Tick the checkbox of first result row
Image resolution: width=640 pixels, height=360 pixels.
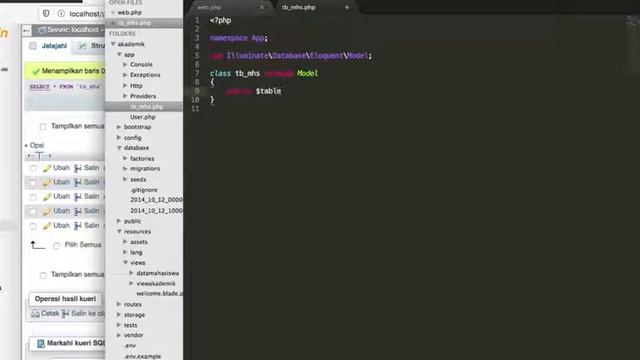(33, 168)
